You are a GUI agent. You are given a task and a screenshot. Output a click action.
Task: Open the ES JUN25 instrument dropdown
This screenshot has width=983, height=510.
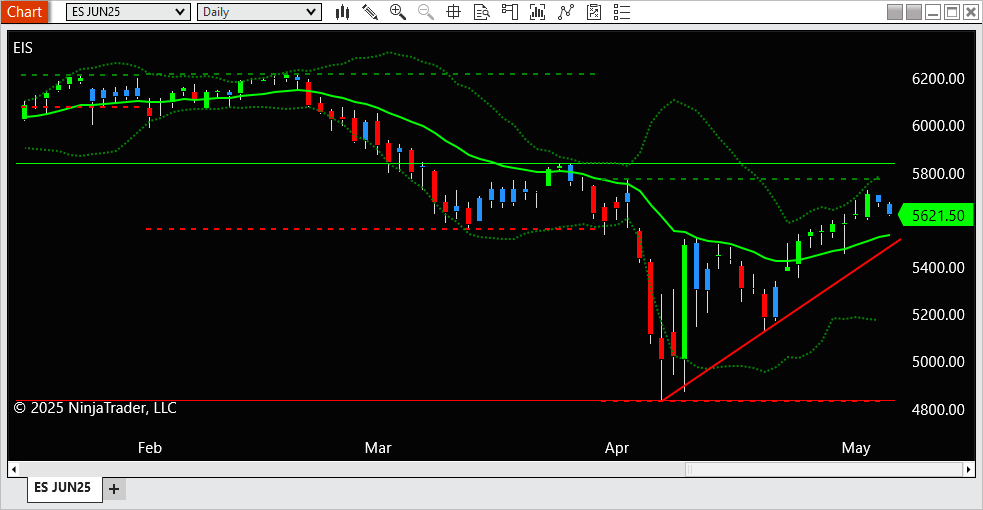click(x=128, y=12)
